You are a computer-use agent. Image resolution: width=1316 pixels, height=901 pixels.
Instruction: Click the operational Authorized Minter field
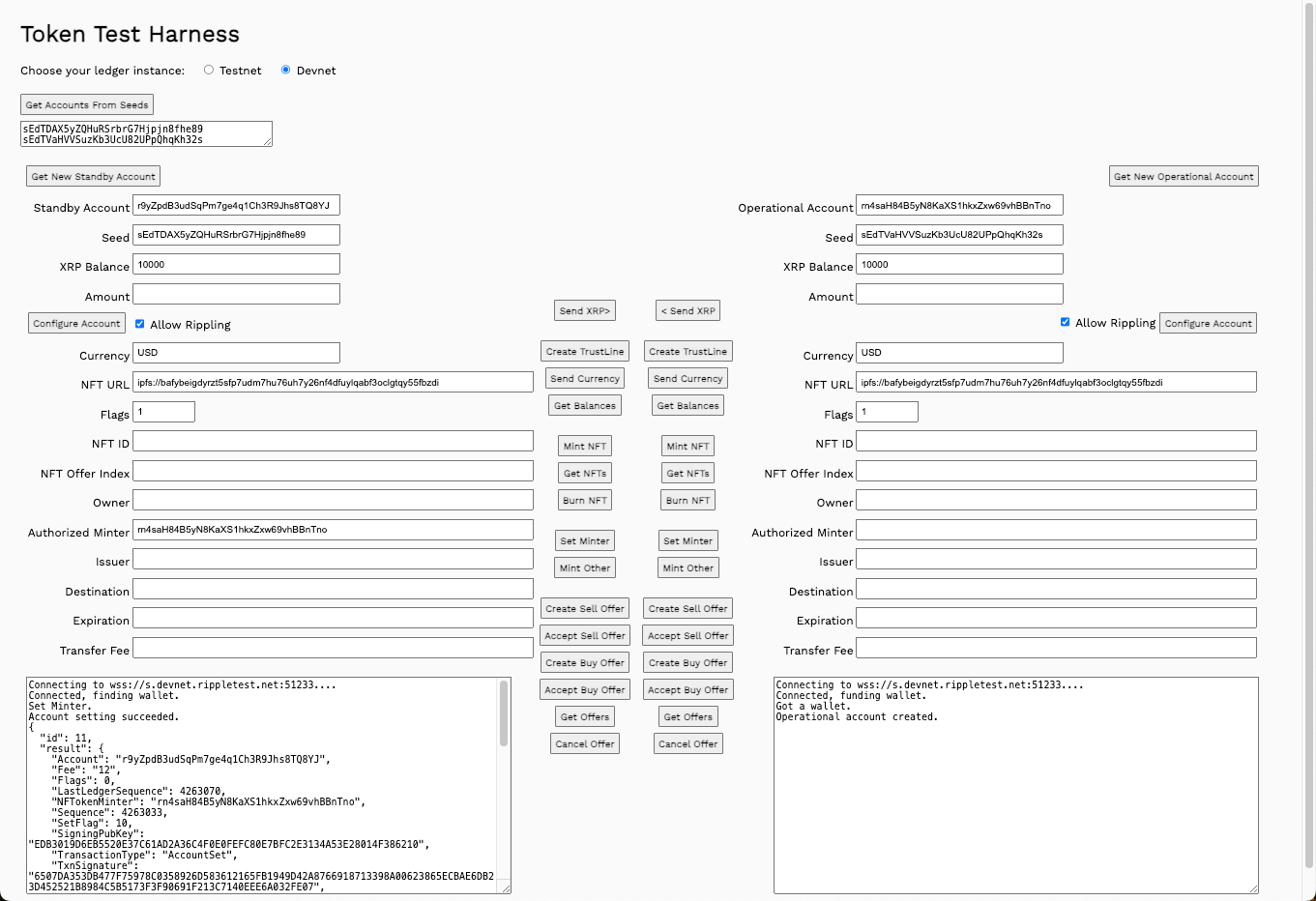coord(1056,530)
